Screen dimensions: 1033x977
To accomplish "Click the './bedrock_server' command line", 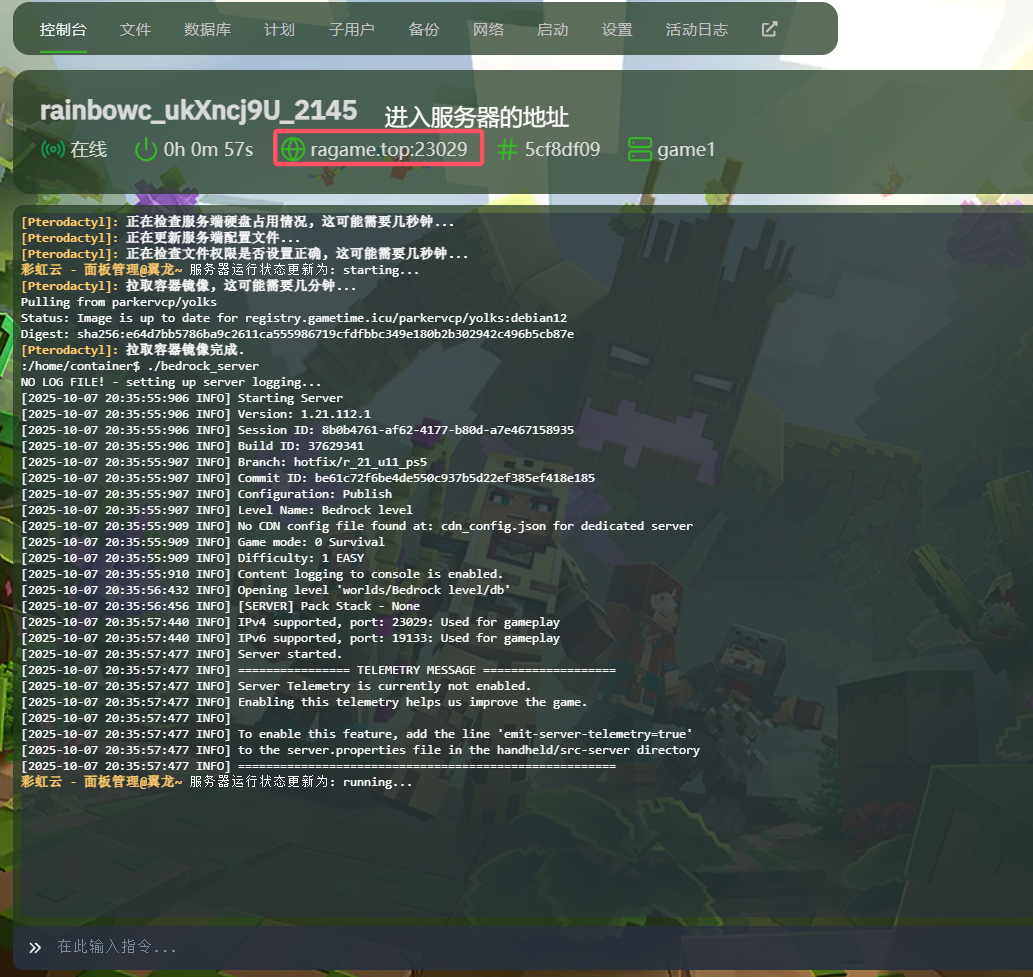I will 140,366.
